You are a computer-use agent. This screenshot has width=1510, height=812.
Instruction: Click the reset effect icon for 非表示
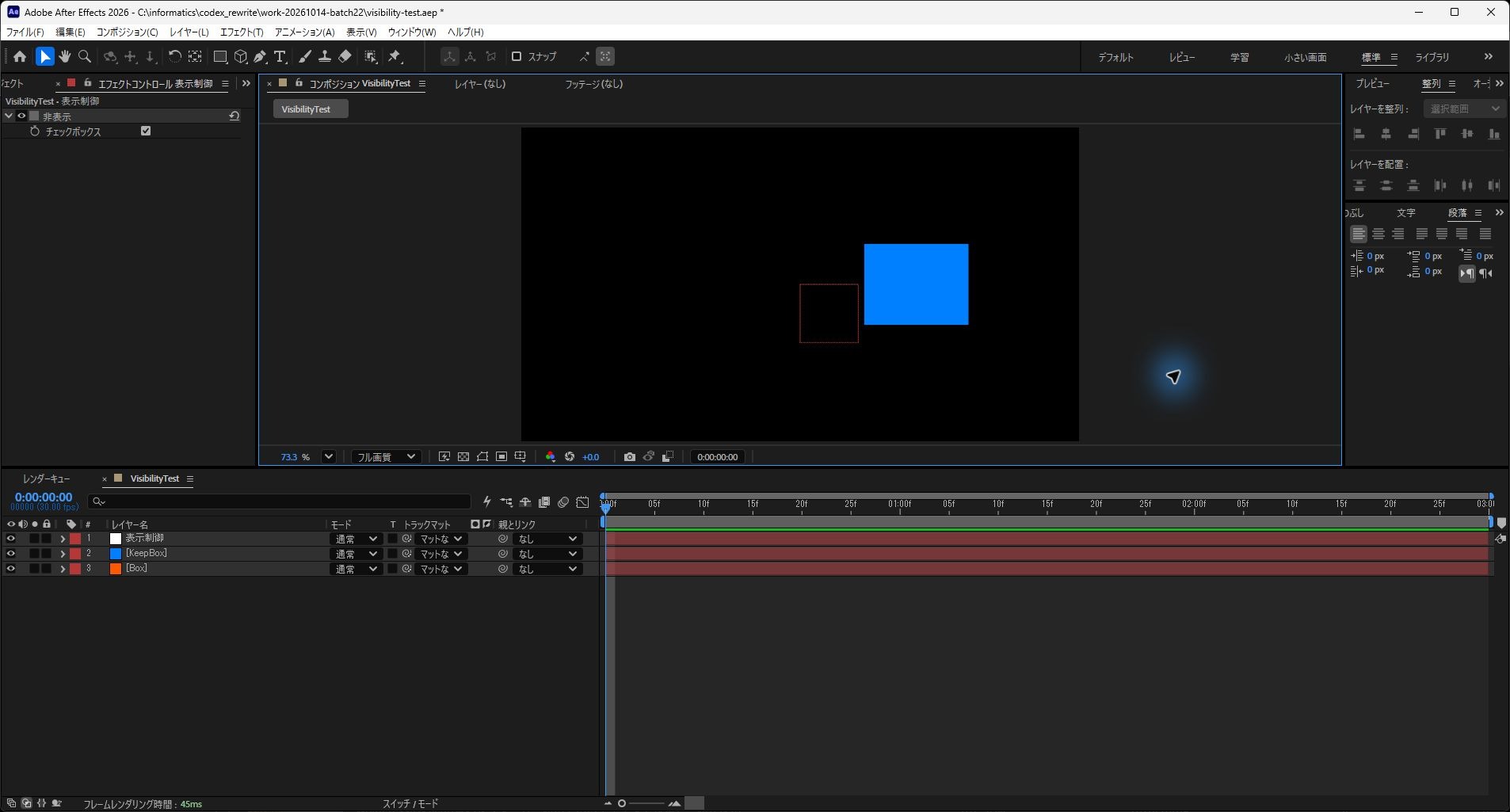tap(235, 116)
